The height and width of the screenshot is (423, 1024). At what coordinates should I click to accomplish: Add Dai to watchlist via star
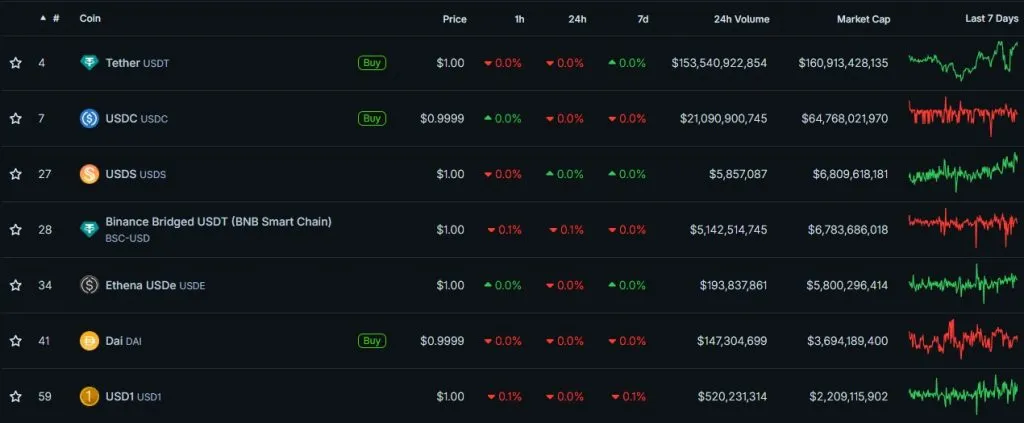(x=16, y=341)
